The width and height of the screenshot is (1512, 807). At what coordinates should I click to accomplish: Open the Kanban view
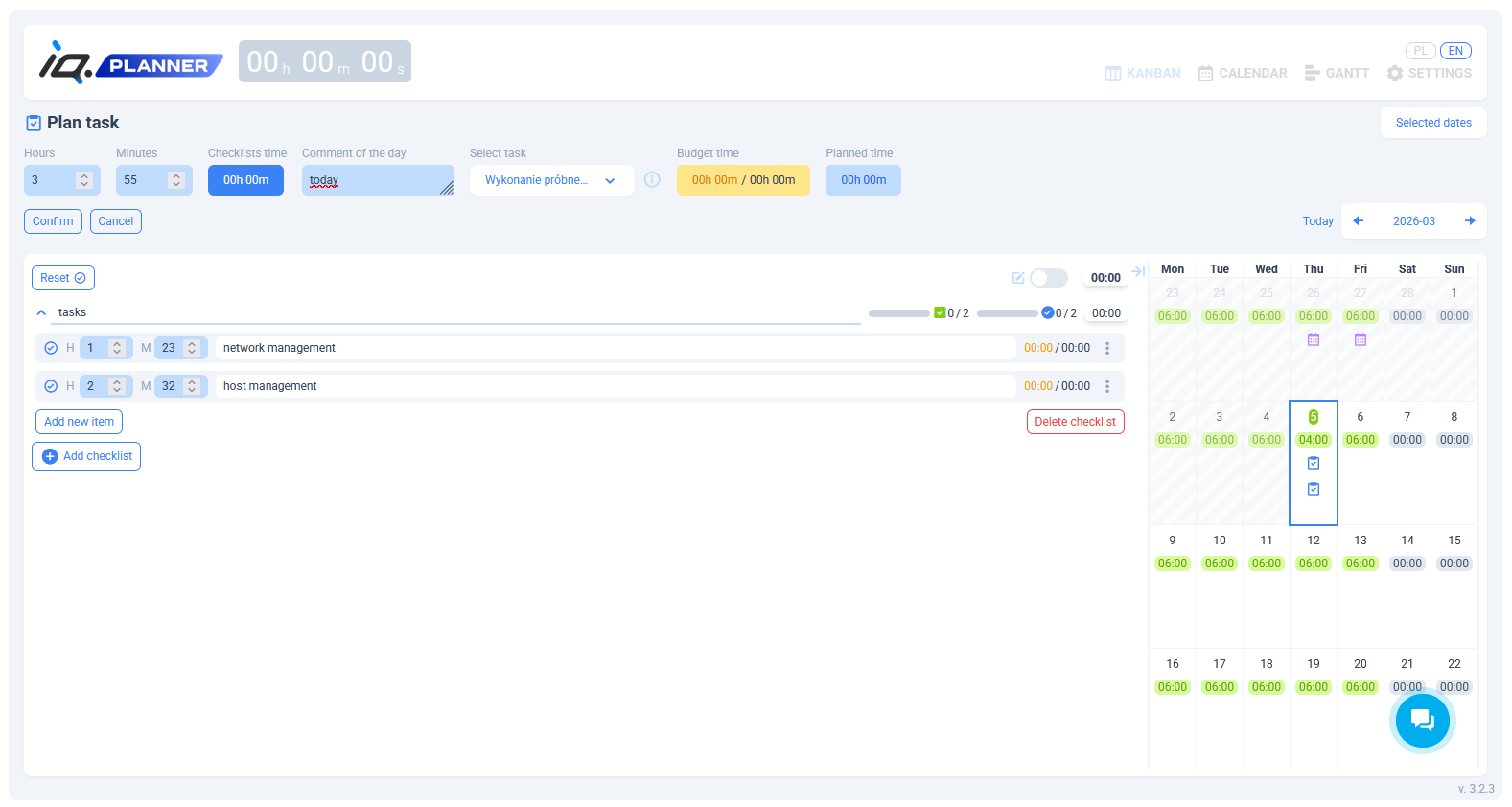point(1143,73)
